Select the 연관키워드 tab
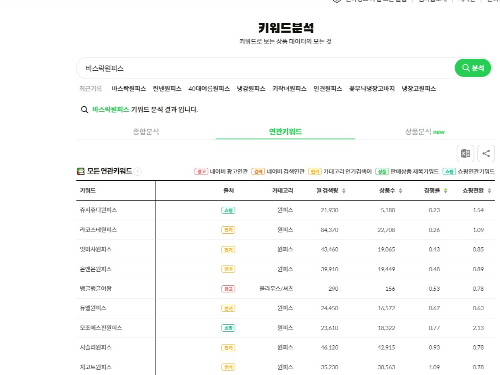The image size is (500, 375). [285, 132]
